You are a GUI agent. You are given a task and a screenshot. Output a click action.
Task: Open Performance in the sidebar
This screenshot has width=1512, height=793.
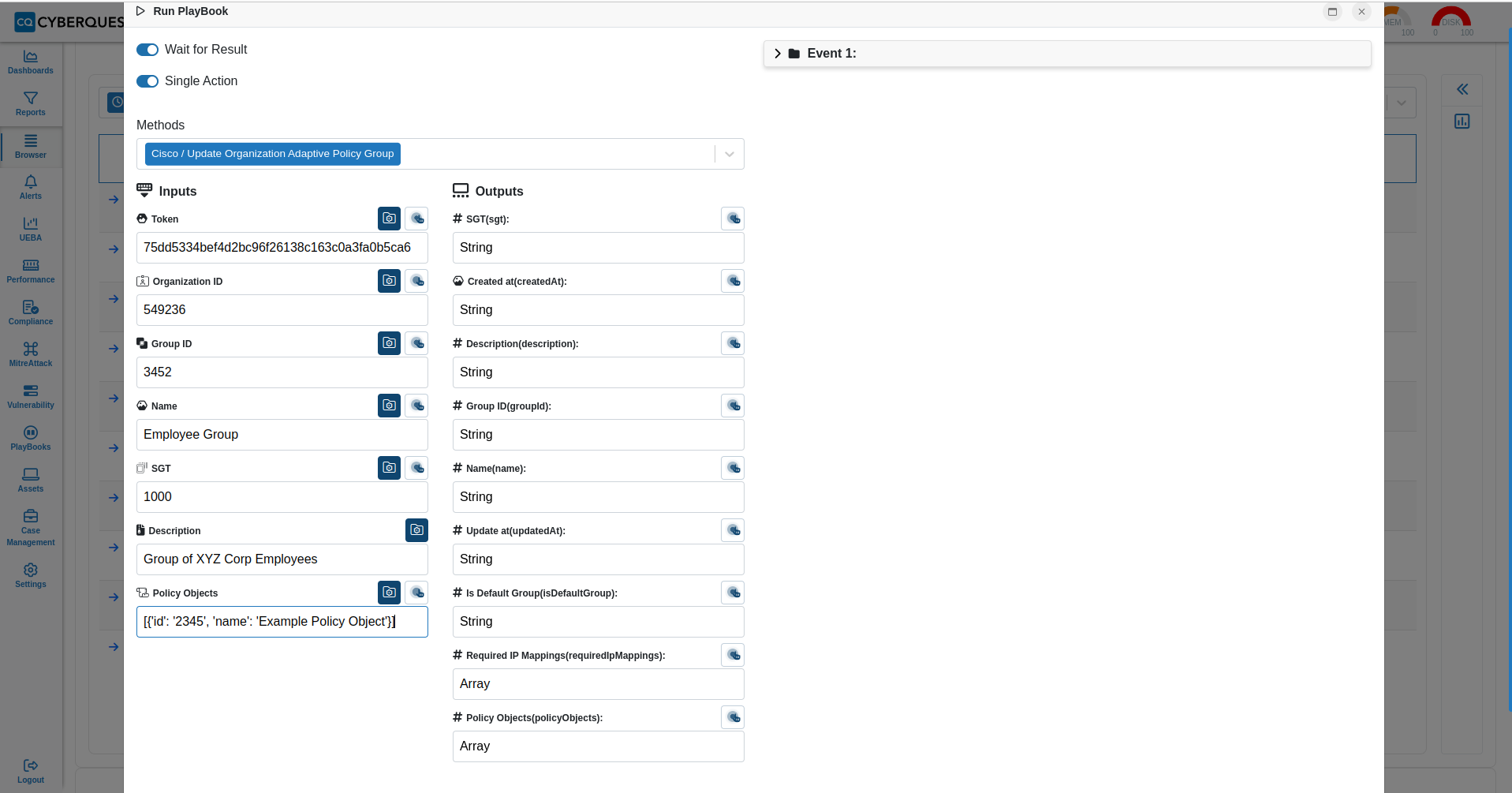click(31, 271)
